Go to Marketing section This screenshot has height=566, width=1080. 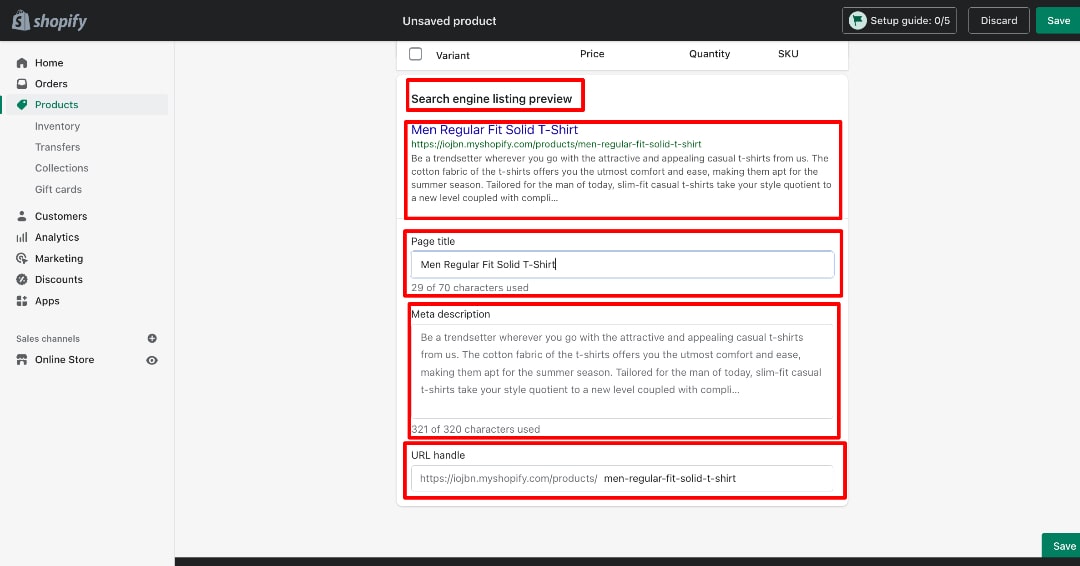[59, 259]
